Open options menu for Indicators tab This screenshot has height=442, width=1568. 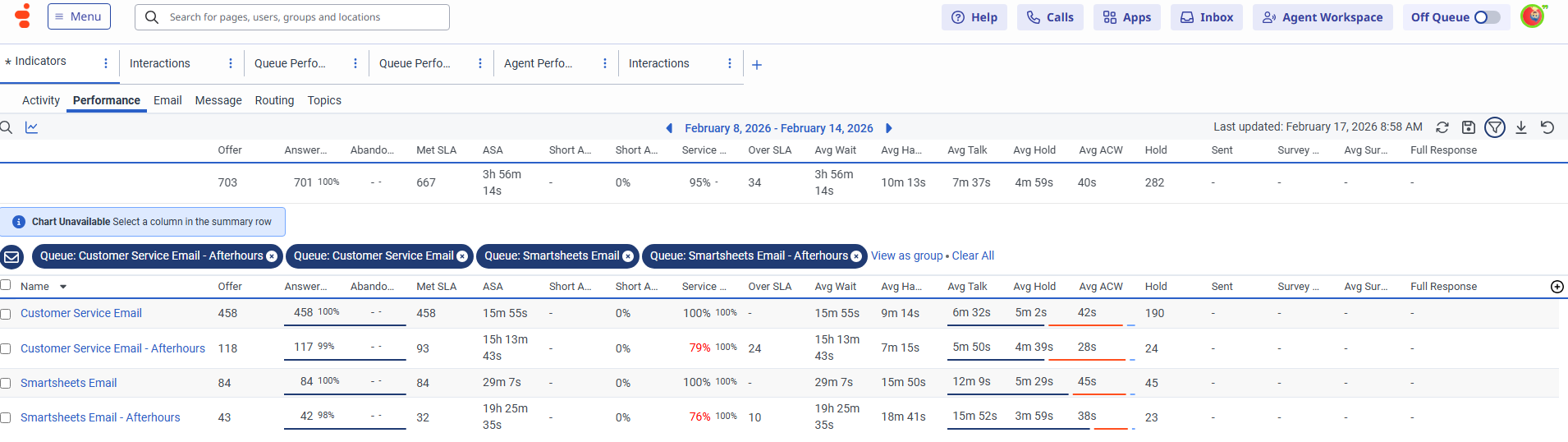tap(106, 63)
